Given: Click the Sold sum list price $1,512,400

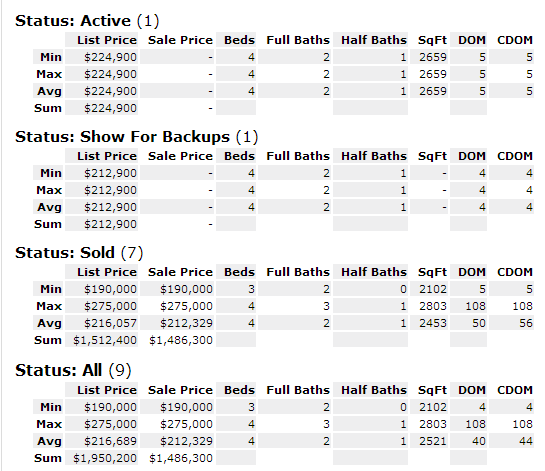Looking at the screenshot, I should (x=105, y=340).
